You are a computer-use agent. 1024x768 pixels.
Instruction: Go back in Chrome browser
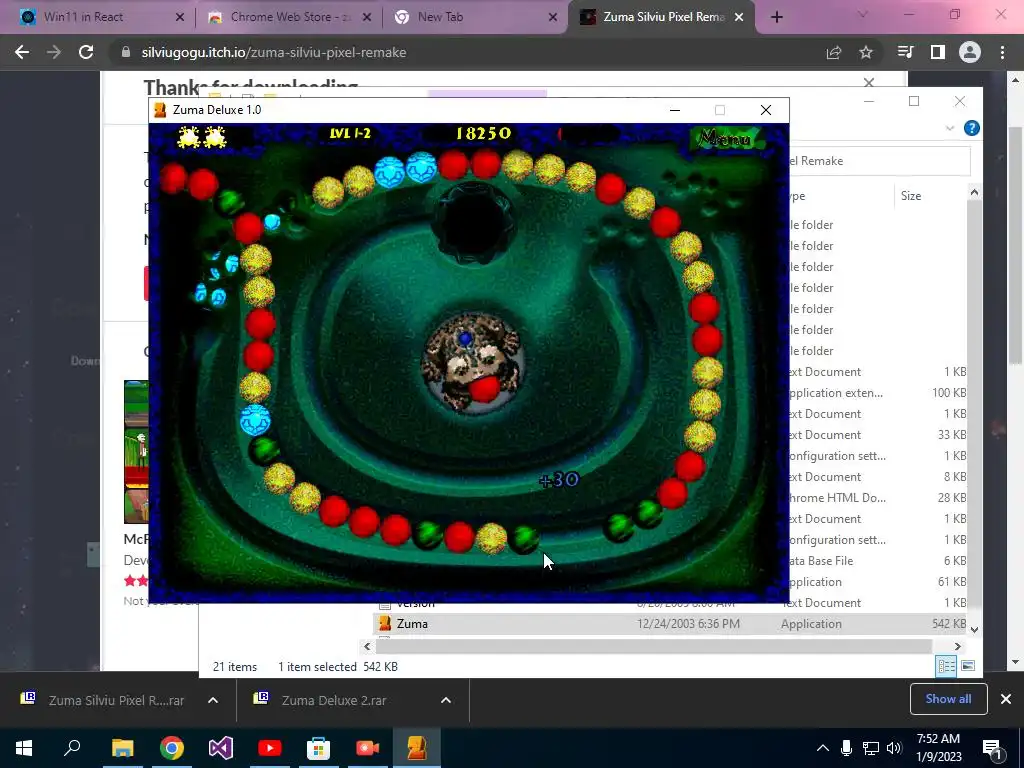click(22, 52)
